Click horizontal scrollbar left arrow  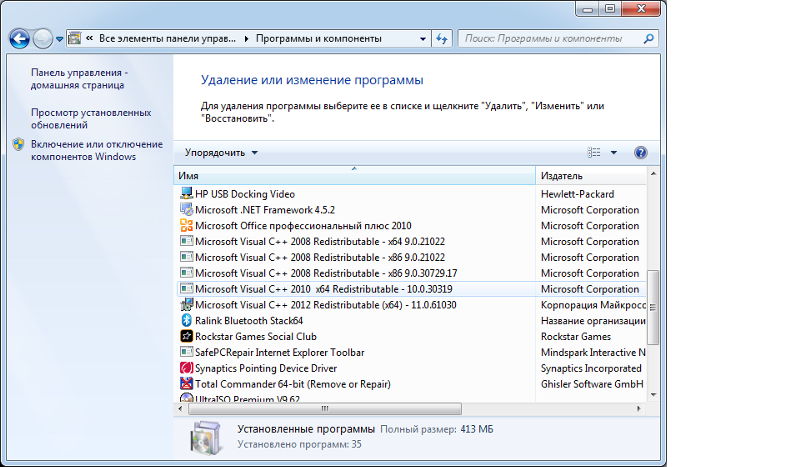tap(181, 409)
